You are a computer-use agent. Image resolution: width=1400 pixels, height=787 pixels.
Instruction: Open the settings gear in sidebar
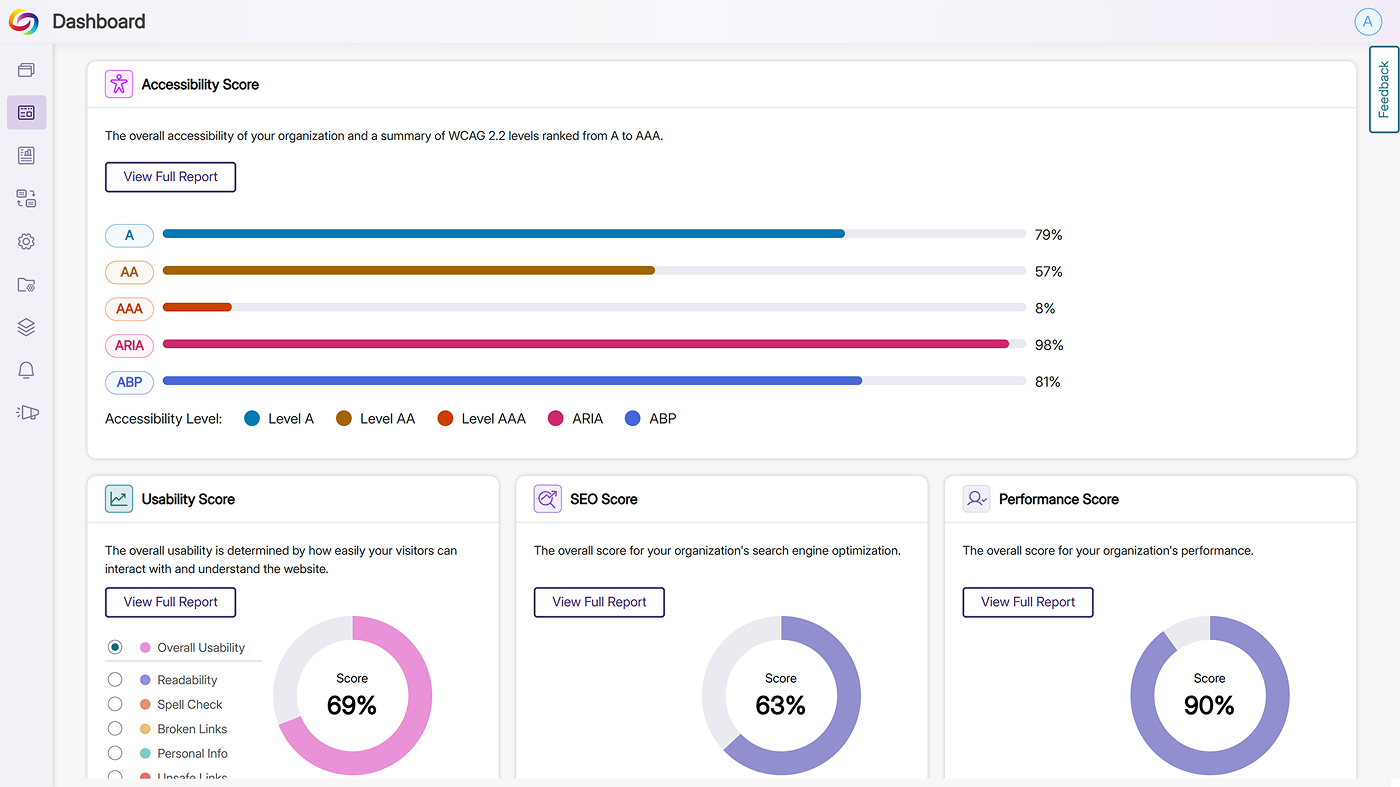pyautogui.click(x=26, y=241)
